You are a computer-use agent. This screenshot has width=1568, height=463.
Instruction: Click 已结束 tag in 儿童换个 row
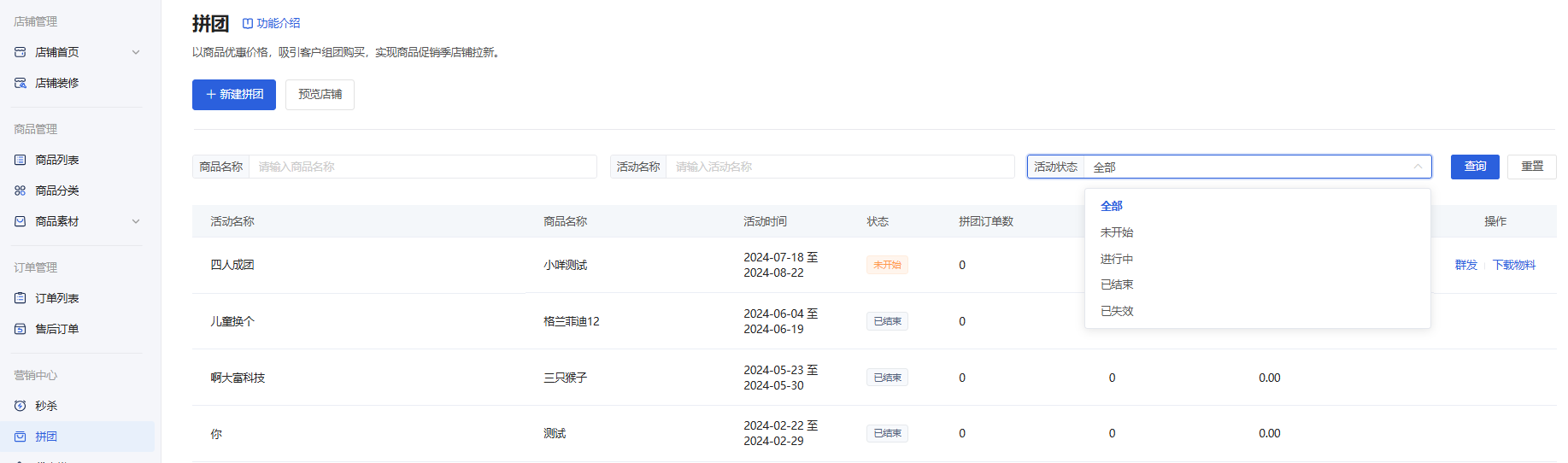tap(887, 321)
